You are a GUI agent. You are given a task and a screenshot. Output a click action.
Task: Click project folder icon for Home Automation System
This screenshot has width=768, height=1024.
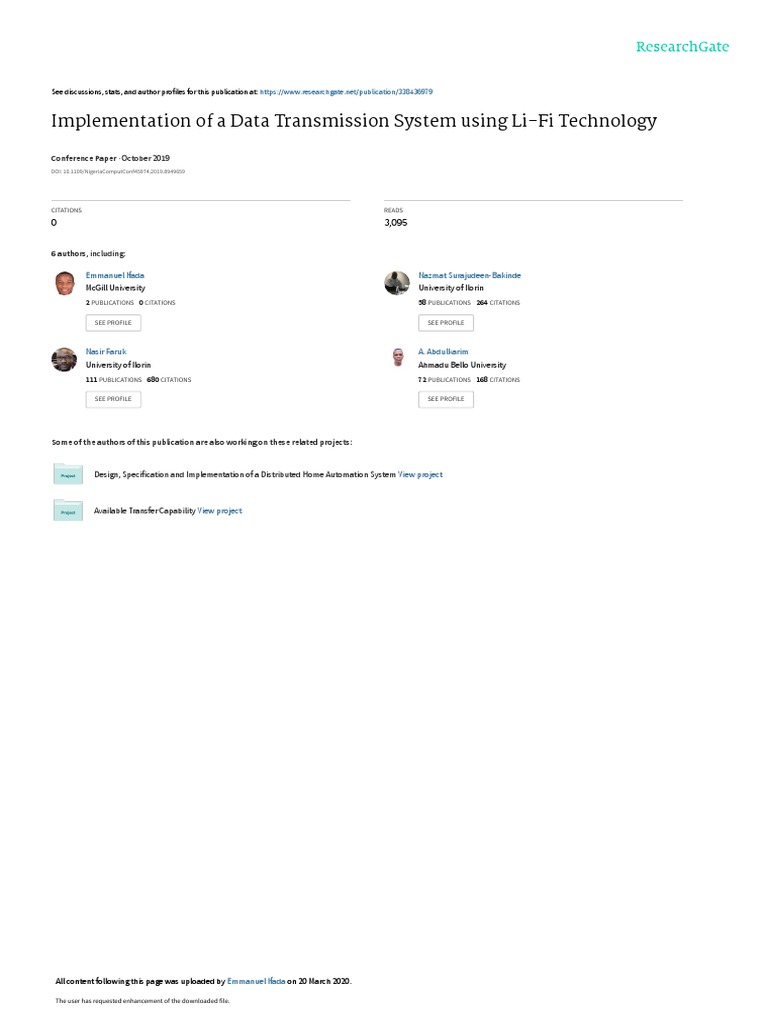pyautogui.click(x=68, y=473)
